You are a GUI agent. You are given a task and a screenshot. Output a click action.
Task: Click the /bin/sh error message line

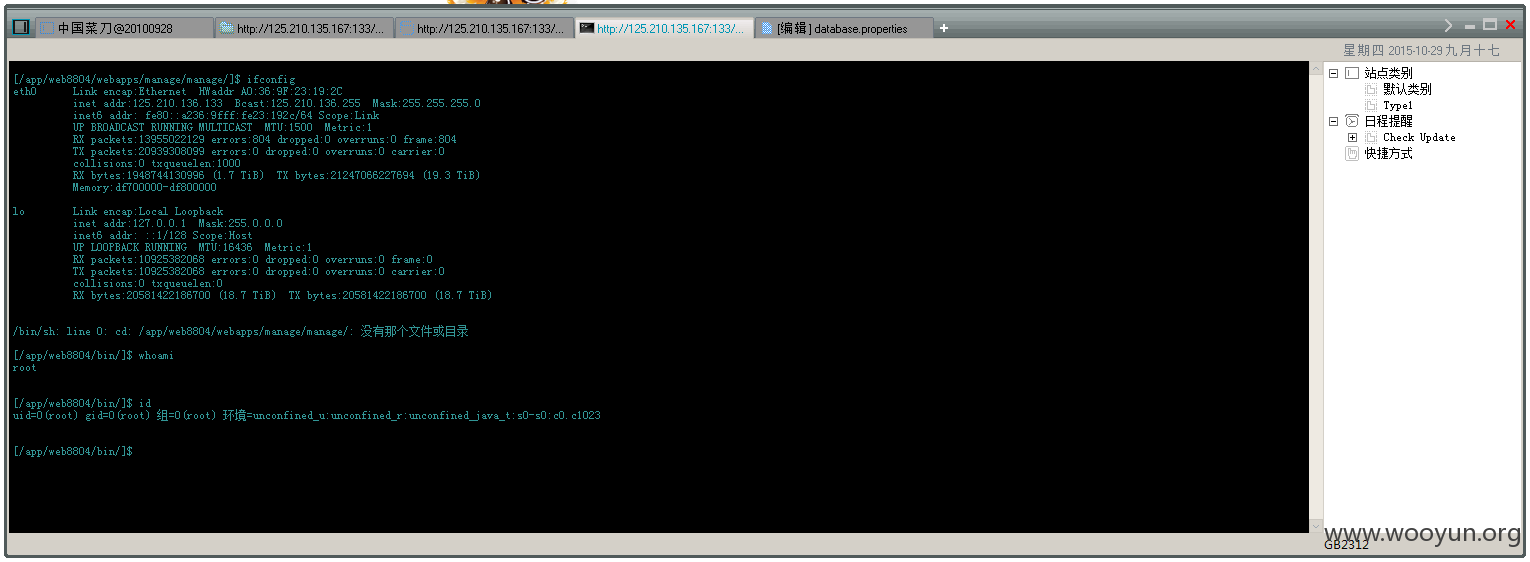click(x=240, y=331)
